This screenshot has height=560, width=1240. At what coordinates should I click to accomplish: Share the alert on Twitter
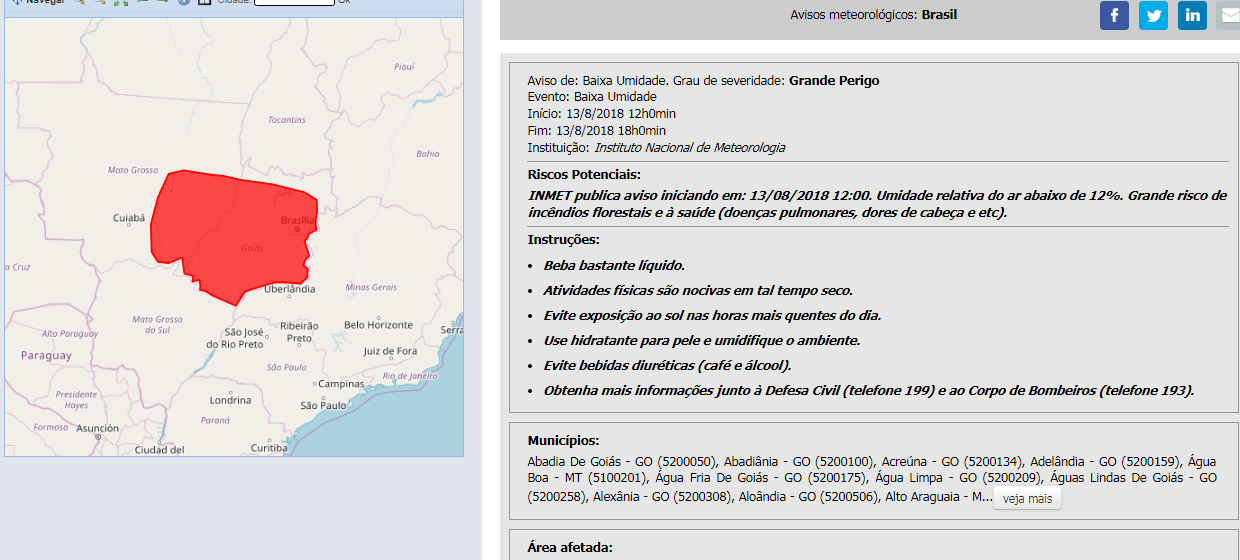click(x=1153, y=15)
